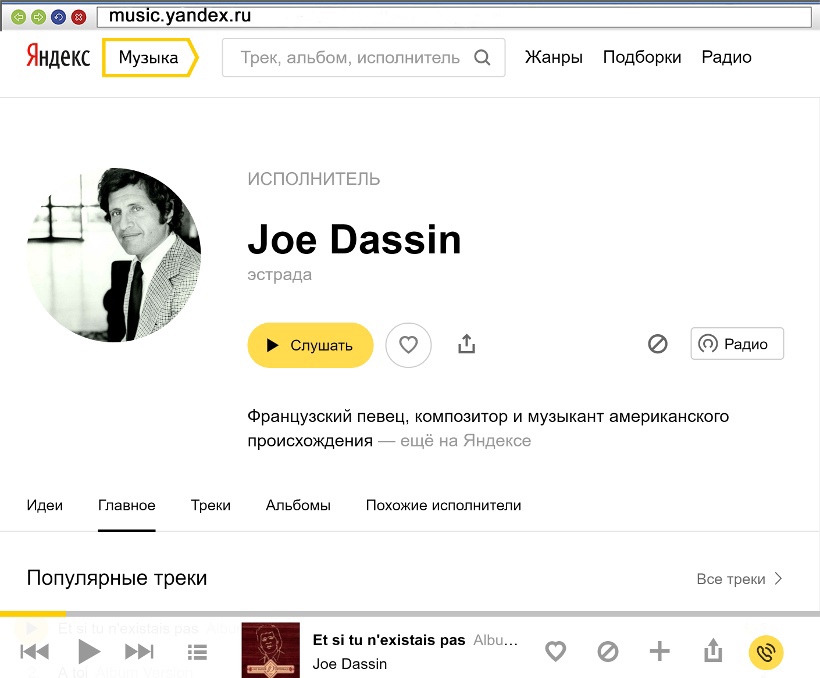Click the magnifier icon in the search field
The height and width of the screenshot is (678, 820).
click(x=482, y=58)
